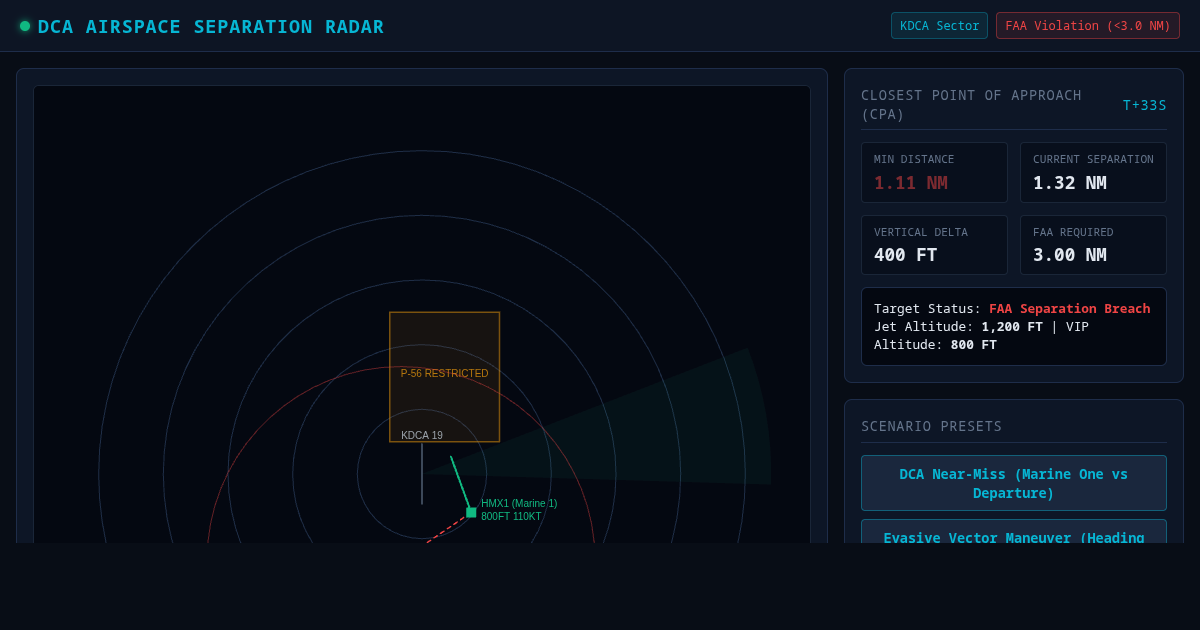Click Closest Point of Approach heading
Image resolution: width=1200 pixels, height=630 pixels.
pyautogui.click(x=972, y=105)
